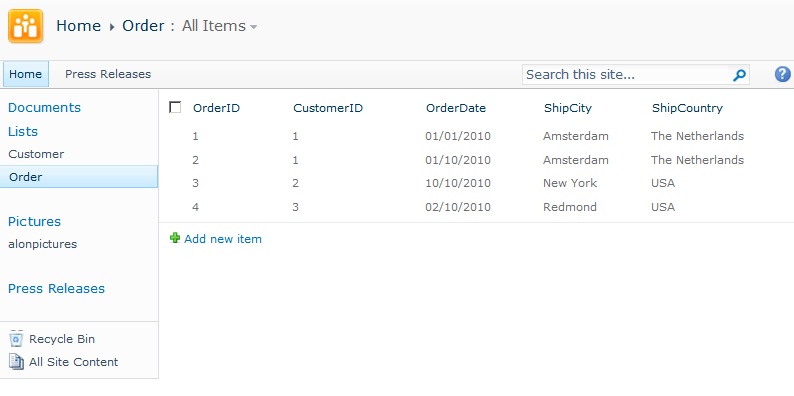Click the Add new item link
The height and width of the screenshot is (396, 794).
pos(223,239)
